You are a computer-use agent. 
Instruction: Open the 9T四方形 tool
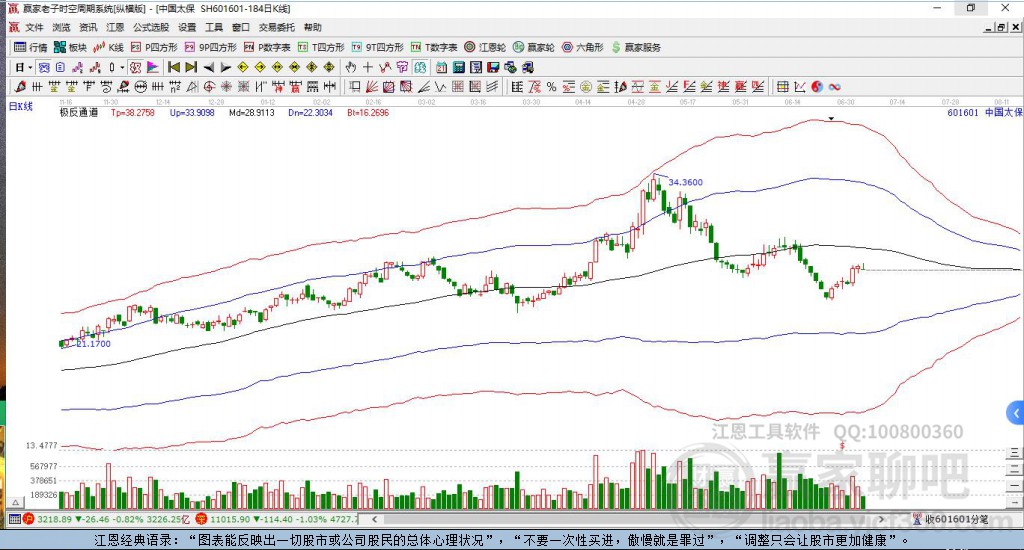coord(377,47)
